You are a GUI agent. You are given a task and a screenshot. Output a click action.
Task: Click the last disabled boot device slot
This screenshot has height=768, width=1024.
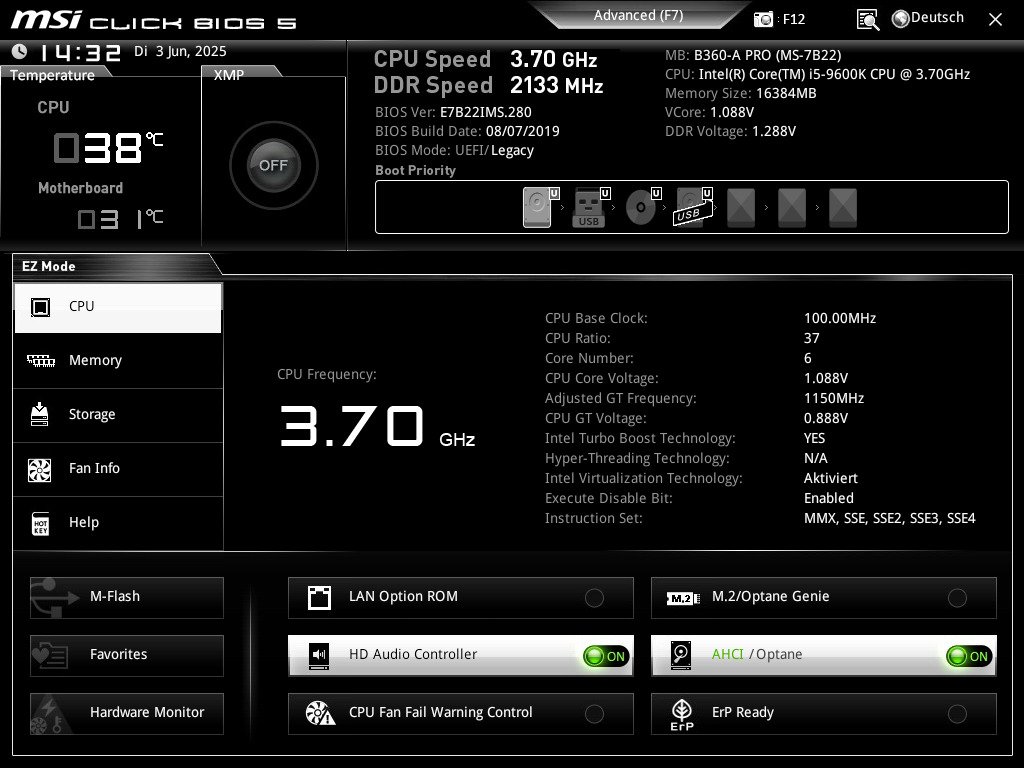click(x=843, y=208)
